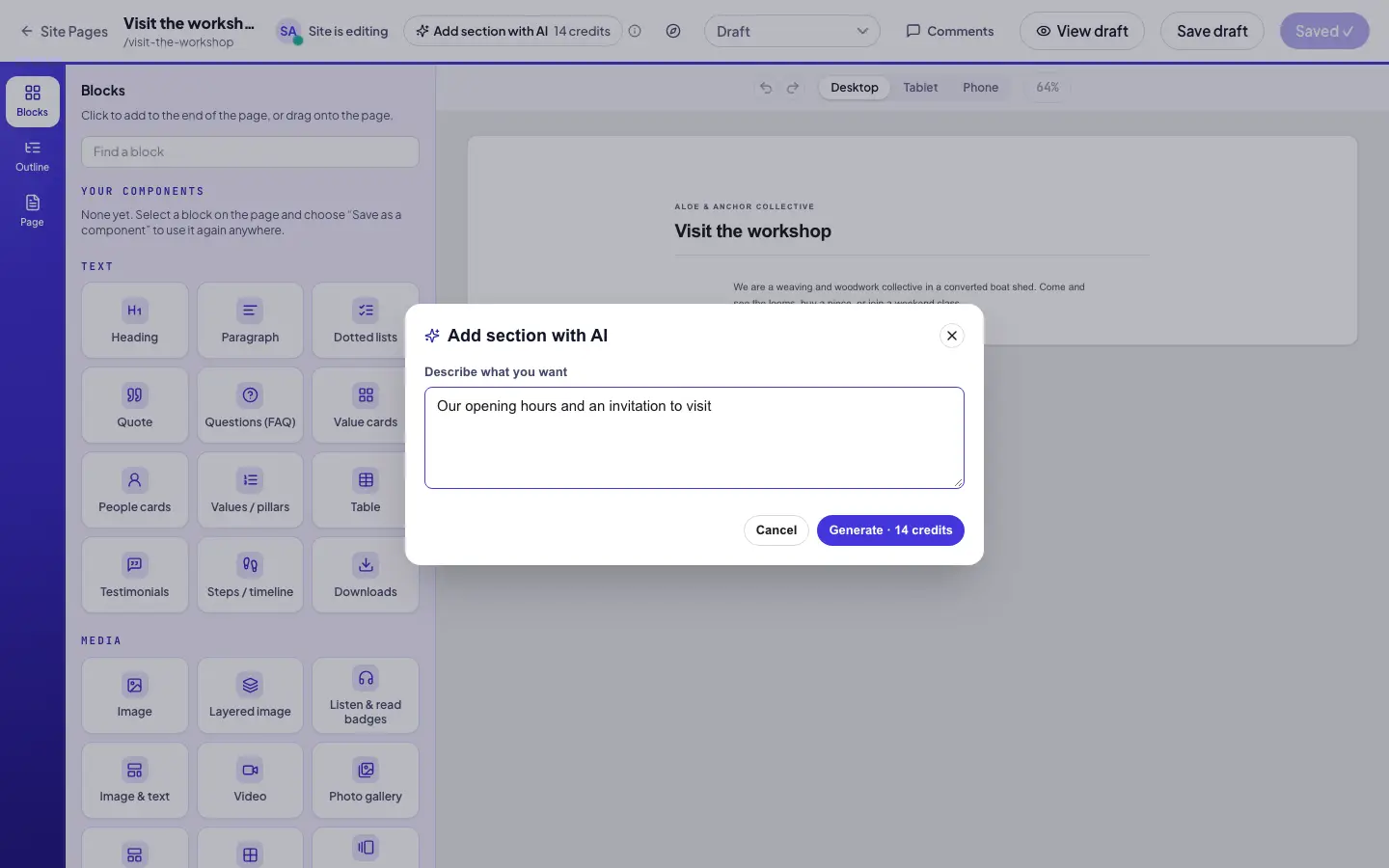
Task: Click Generate · 14 credits button
Action: 890,530
